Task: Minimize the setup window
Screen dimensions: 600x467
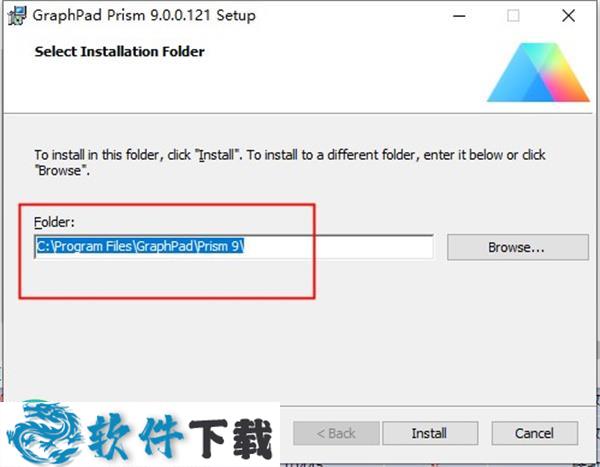Action: [x=459, y=16]
